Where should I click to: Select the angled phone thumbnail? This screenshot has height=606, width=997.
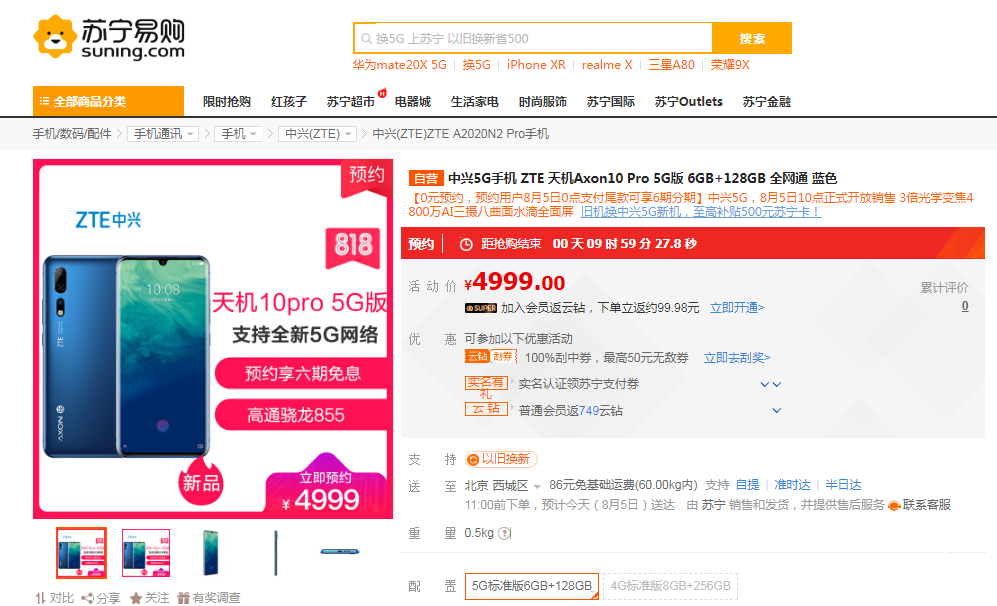pyautogui.click(x=211, y=553)
